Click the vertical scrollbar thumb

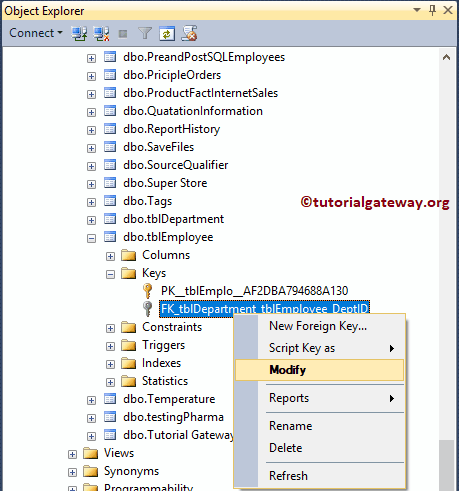coord(446,465)
